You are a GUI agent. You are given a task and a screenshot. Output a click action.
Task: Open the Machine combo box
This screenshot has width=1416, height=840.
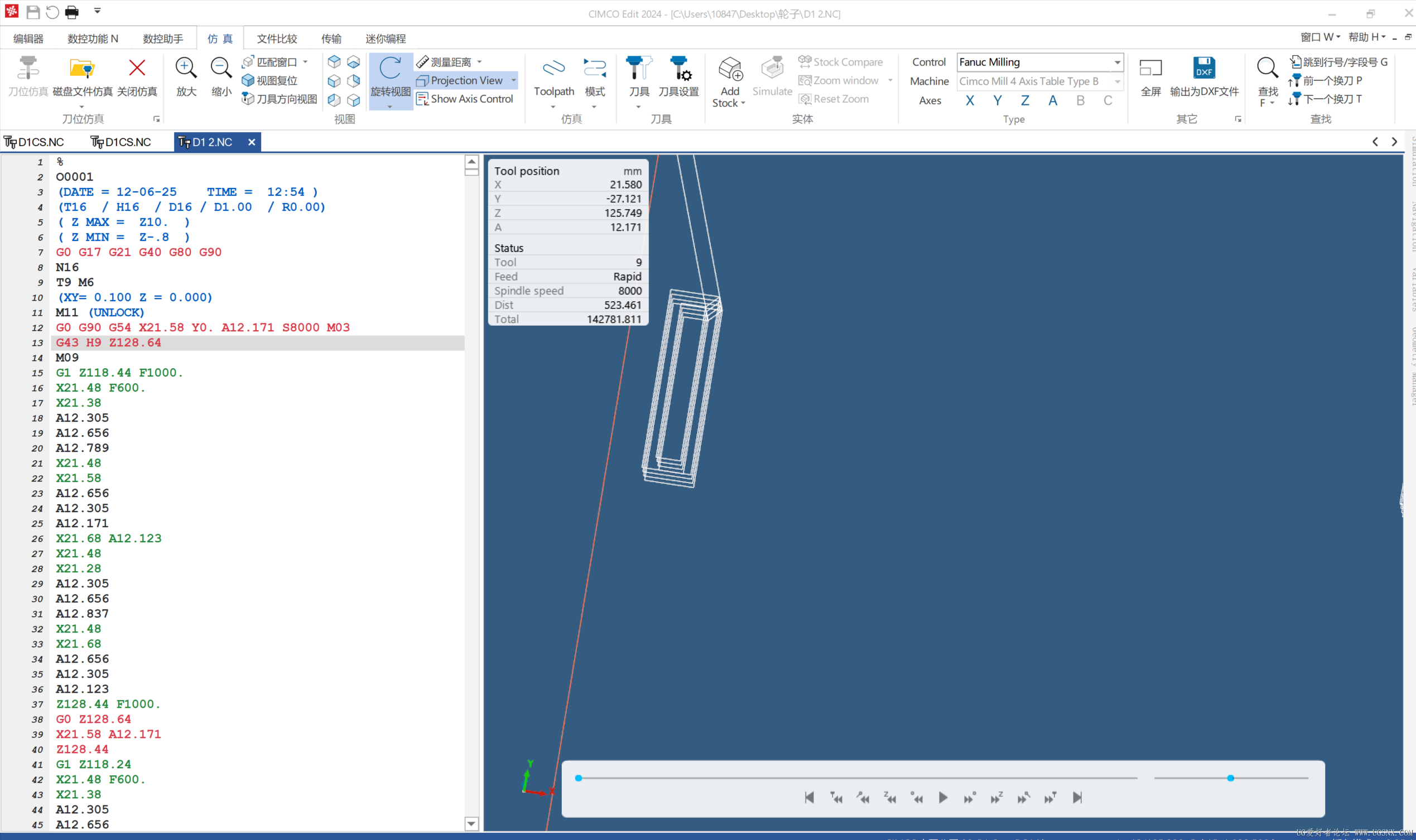tap(1040, 81)
